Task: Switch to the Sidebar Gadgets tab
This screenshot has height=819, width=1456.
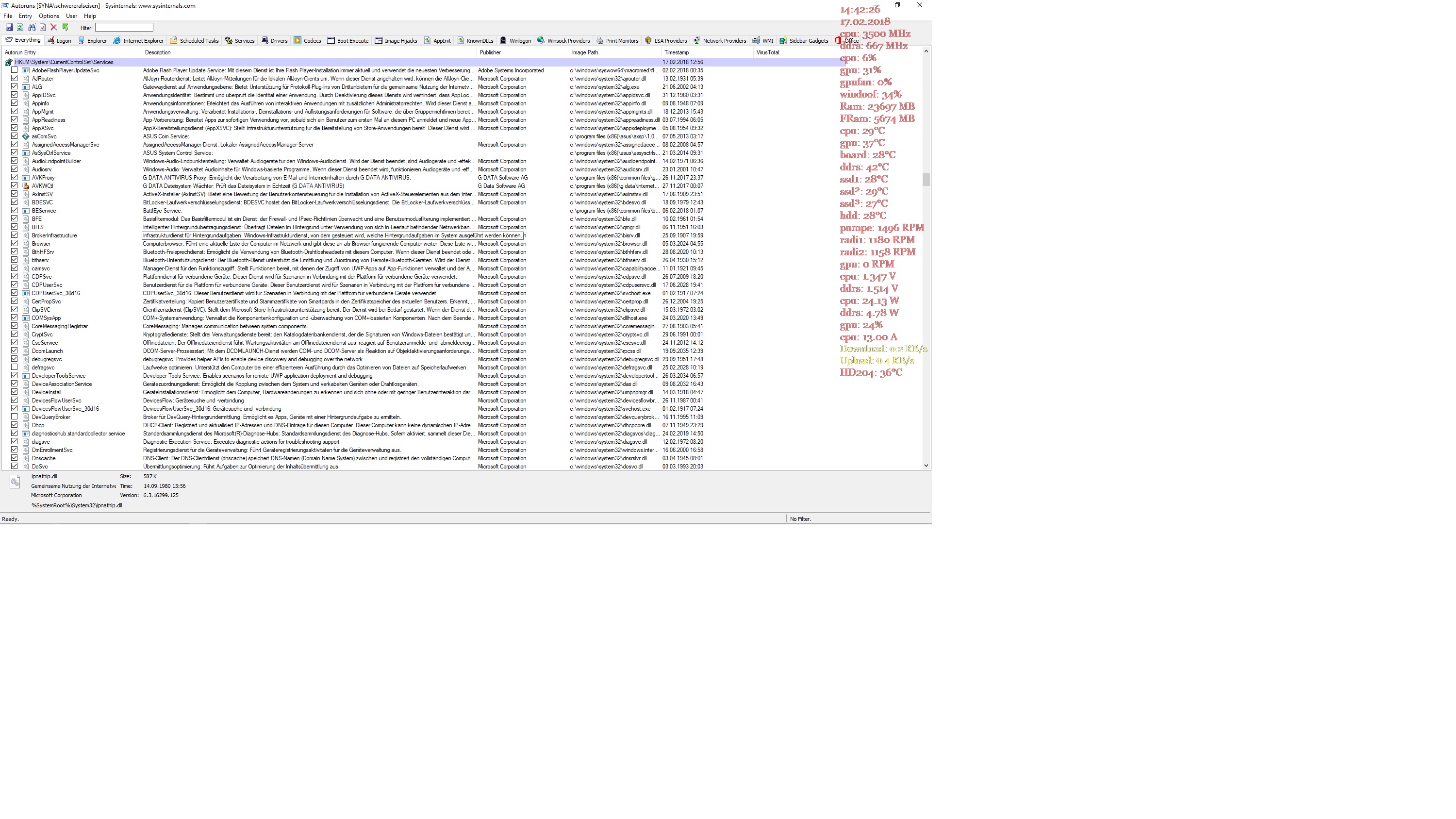Action: tap(803, 41)
